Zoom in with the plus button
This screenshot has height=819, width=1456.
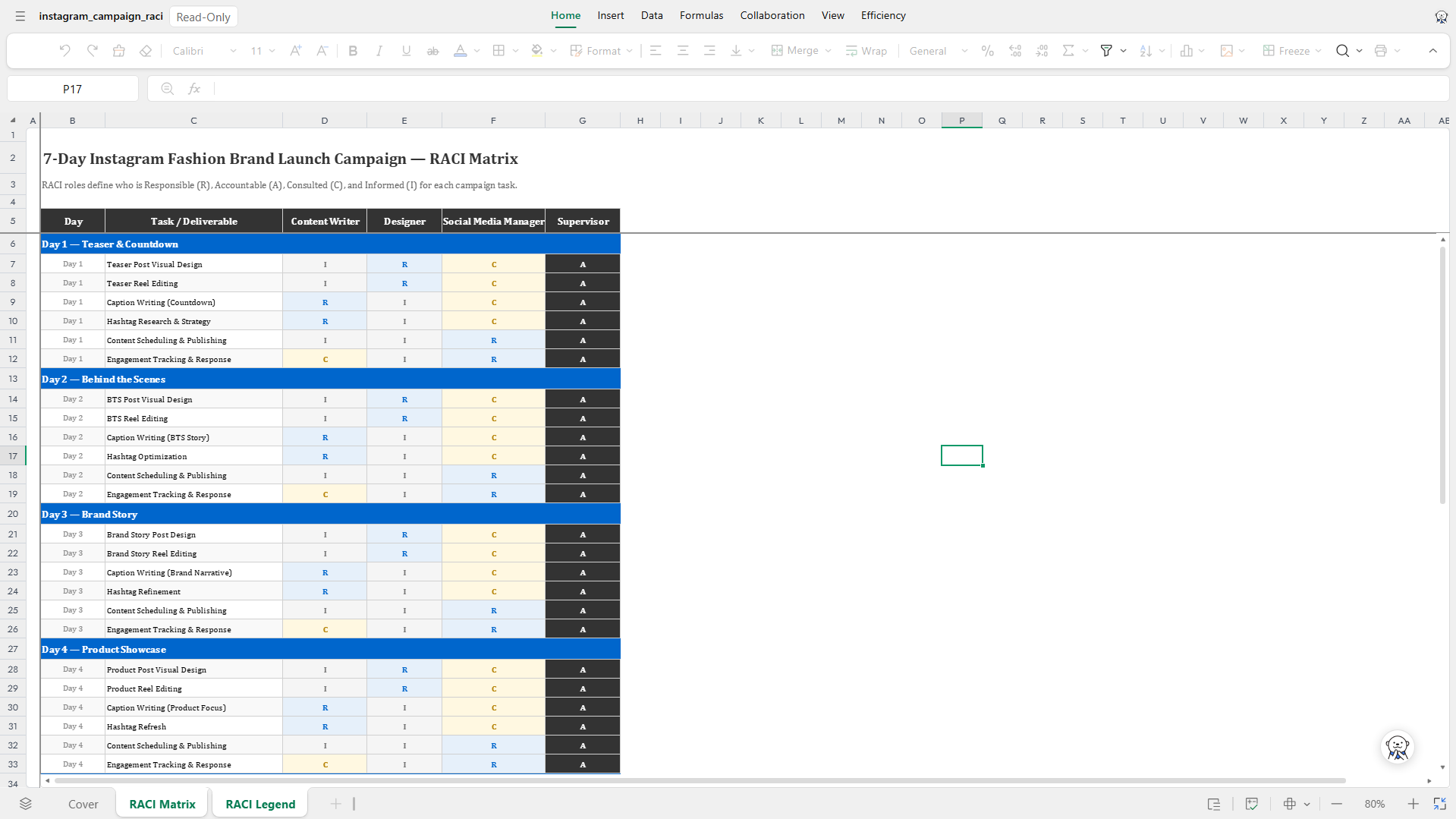coord(1413,804)
